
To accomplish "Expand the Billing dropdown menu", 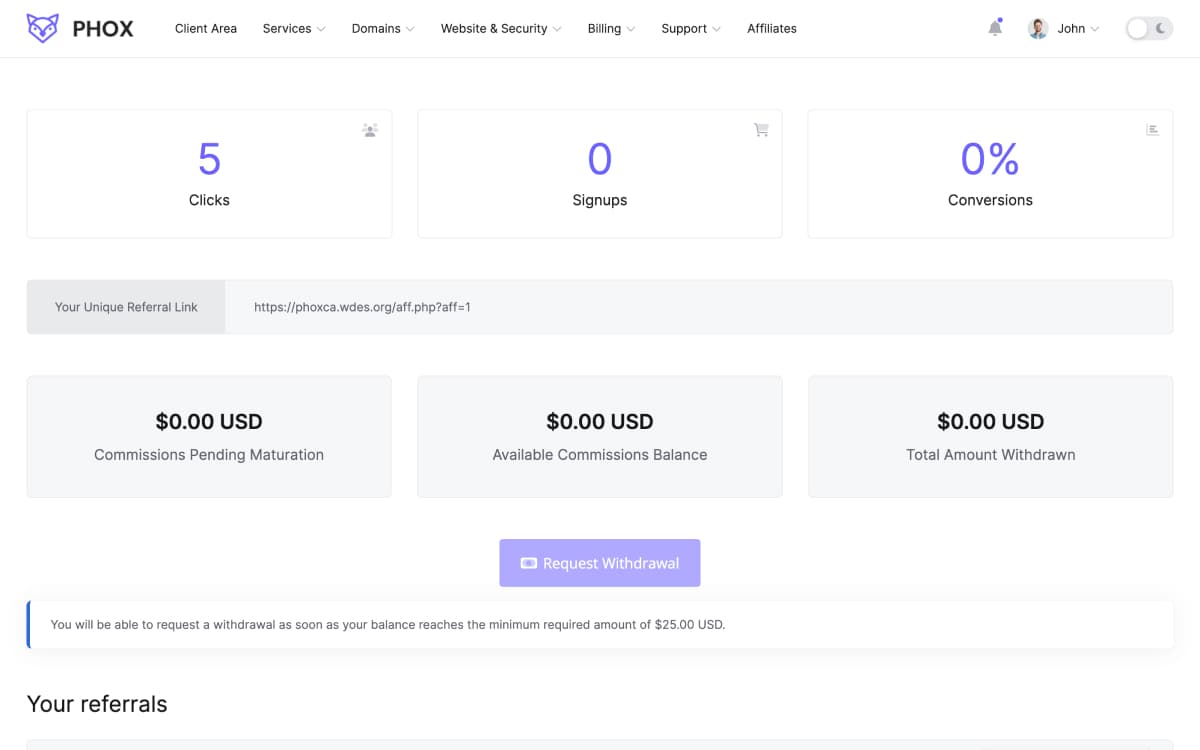I will (x=611, y=29).
